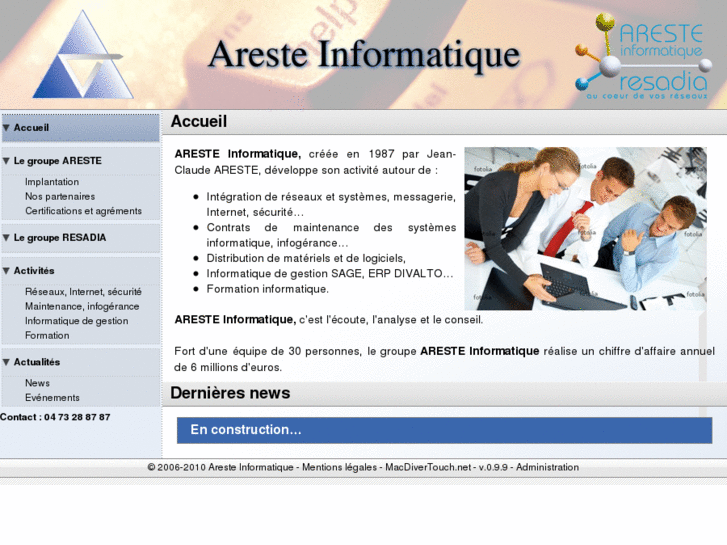Open Réseaux, Internet, sécurité link
Image resolution: width=727 pixels, height=545 pixels.
[83, 292]
